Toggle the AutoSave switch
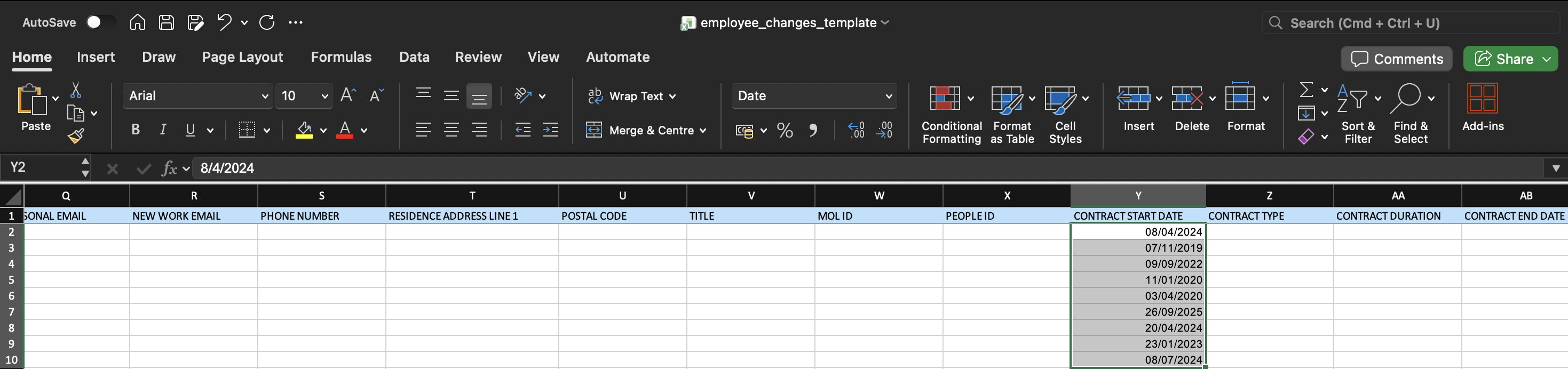Image resolution: width=1568 pixels, height=369 pixels. coord(100,22)
